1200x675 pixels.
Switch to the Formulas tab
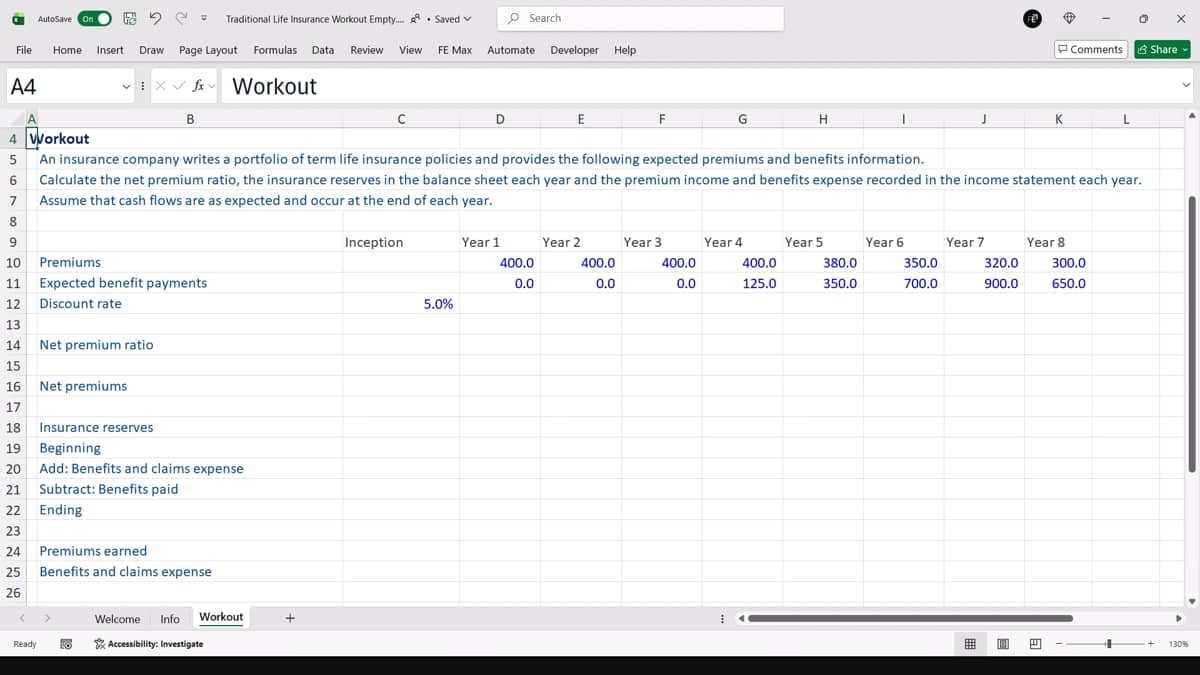[275, 50]
